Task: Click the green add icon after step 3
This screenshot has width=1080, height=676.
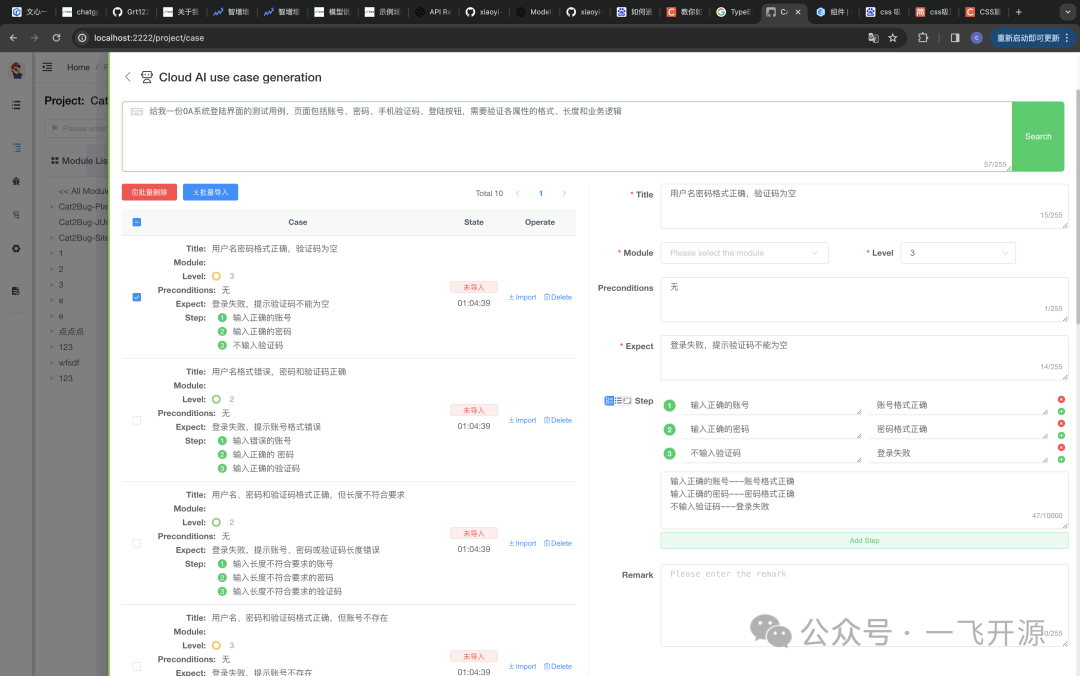Action: tap(1061, 459)
